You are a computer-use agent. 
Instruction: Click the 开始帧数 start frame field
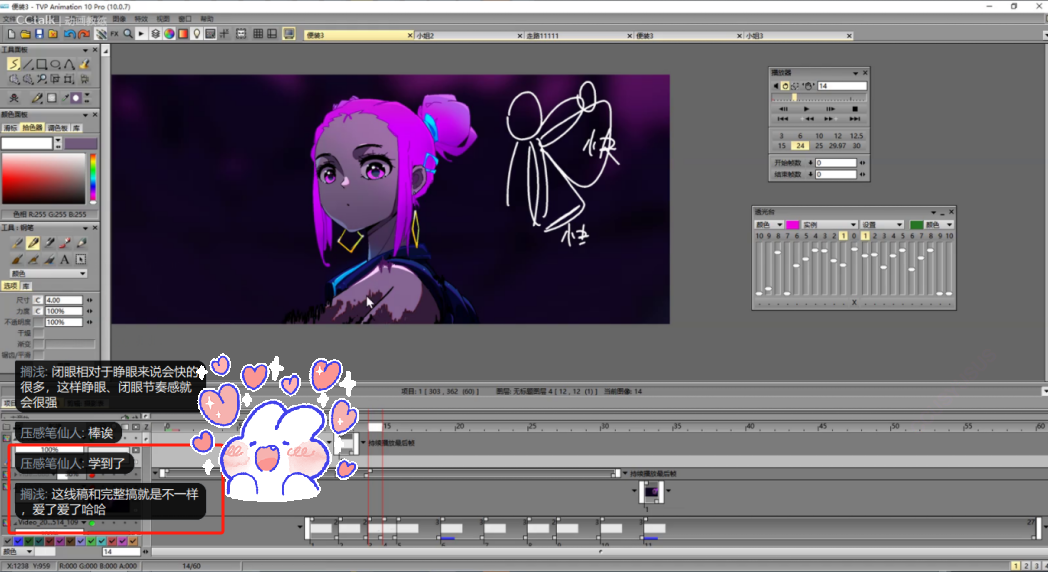[835, 162]
